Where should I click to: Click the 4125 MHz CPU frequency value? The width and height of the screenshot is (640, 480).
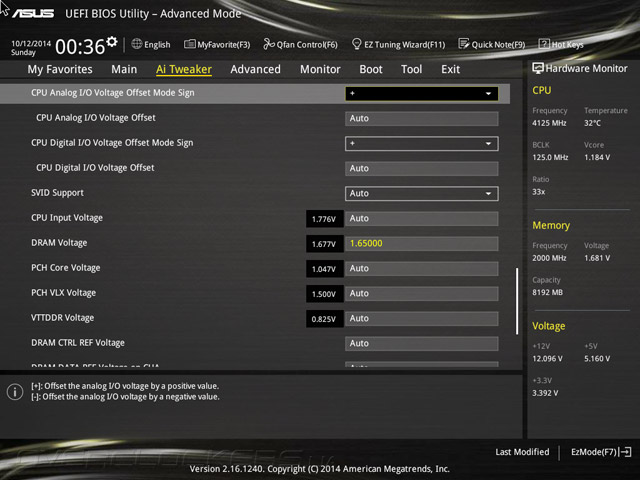click(549, 123)
